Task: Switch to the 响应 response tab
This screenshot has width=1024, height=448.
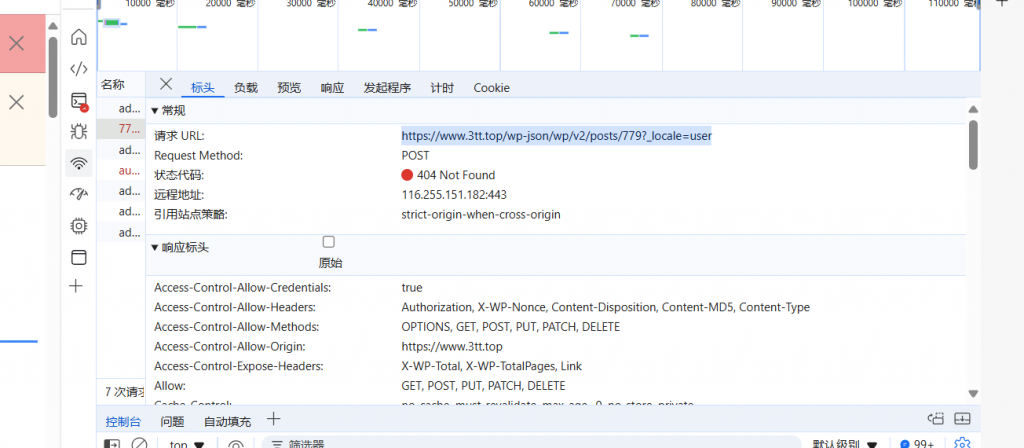Action: pyautogui.click(x=332, y=88)
